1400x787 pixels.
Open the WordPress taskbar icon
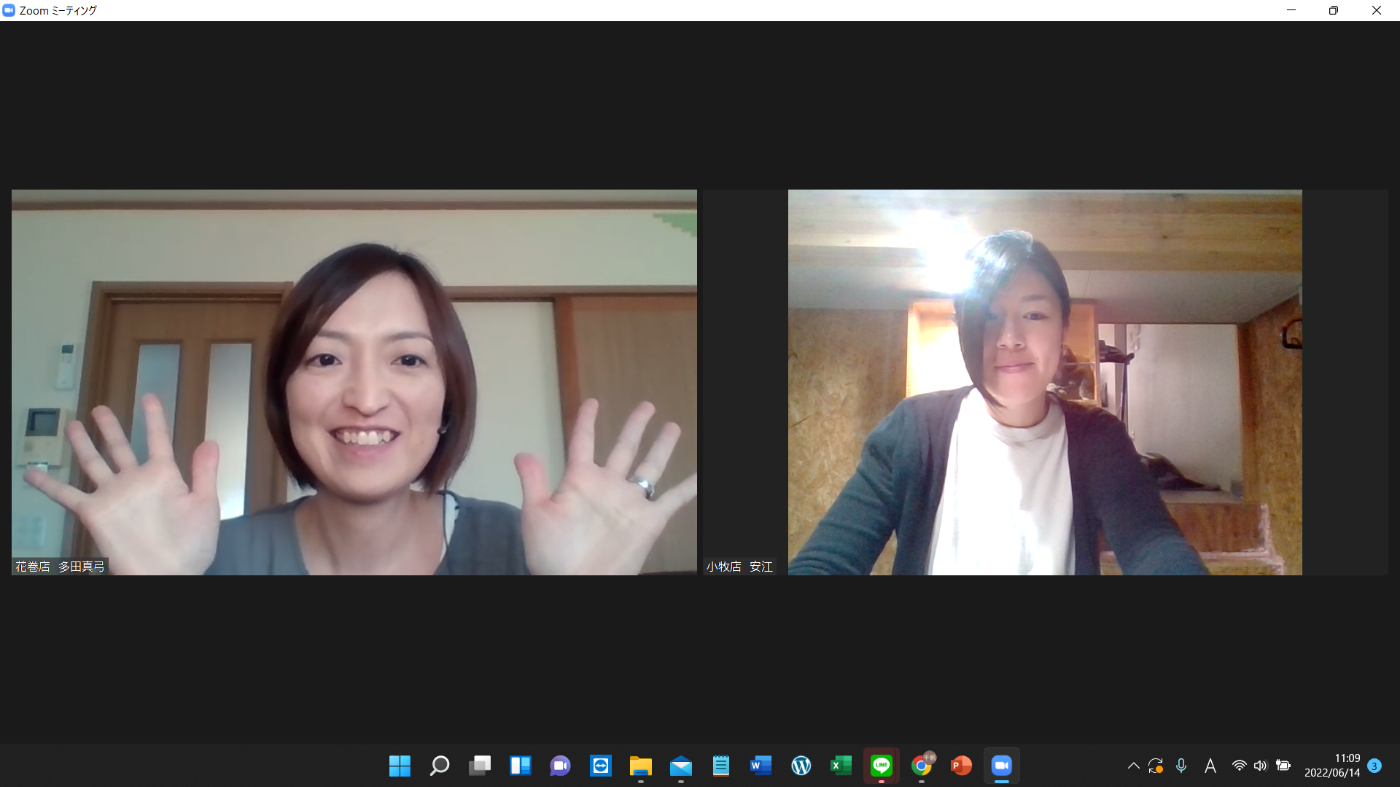(801, 766)
